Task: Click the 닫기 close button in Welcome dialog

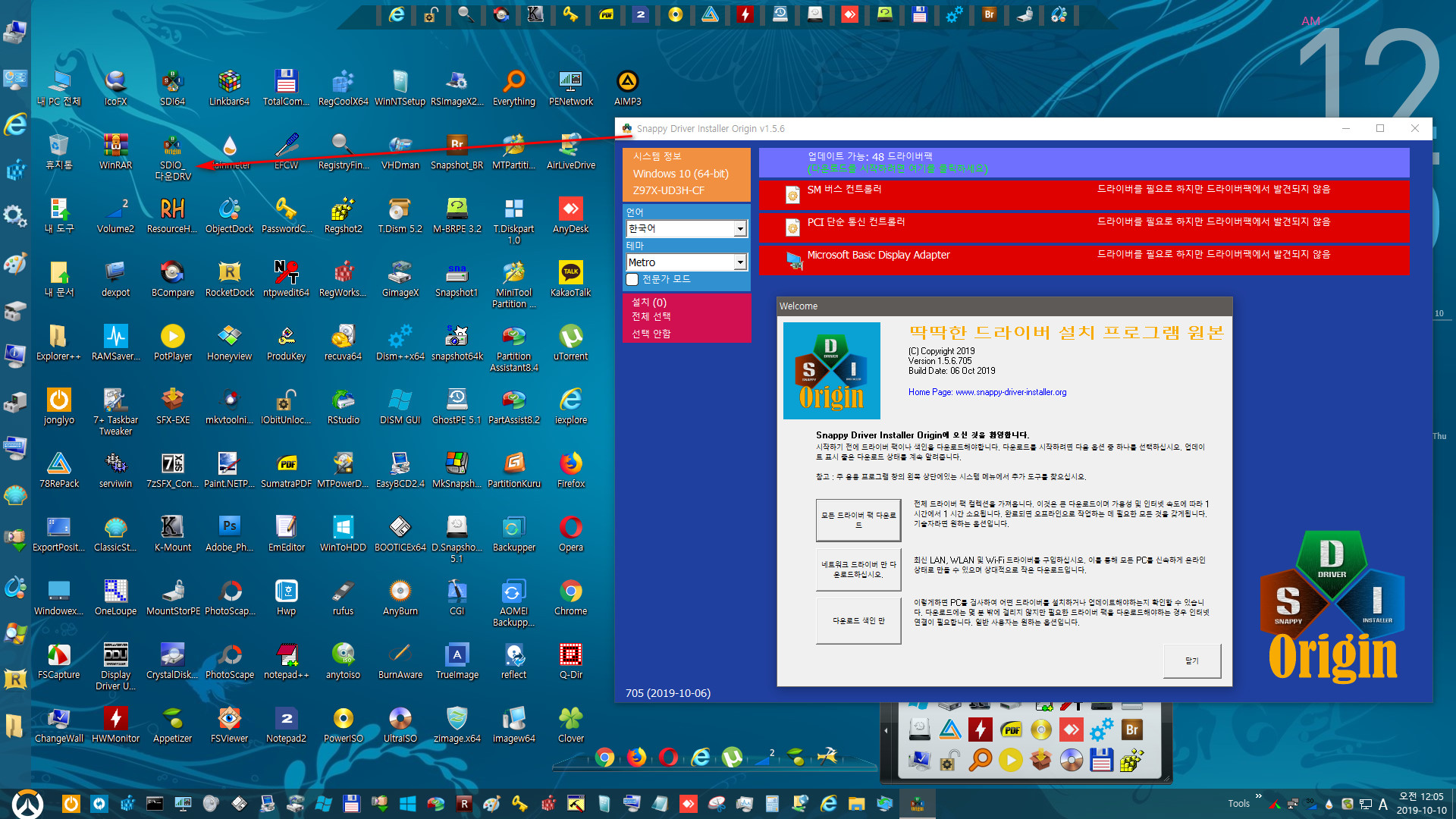Action: coord(1192,661)
